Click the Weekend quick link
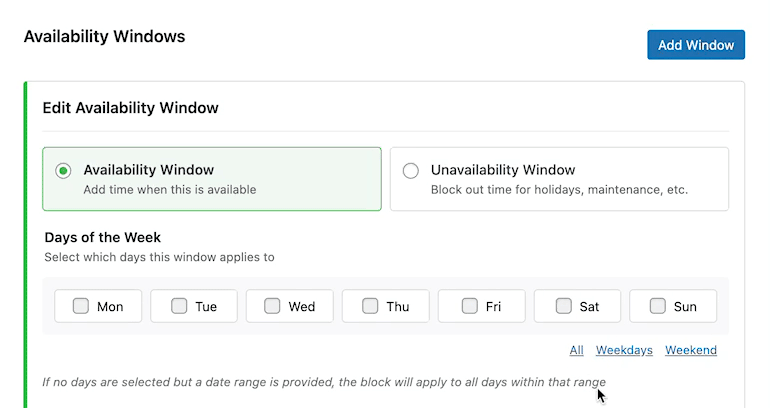The image size is (770, 408). 691,350
